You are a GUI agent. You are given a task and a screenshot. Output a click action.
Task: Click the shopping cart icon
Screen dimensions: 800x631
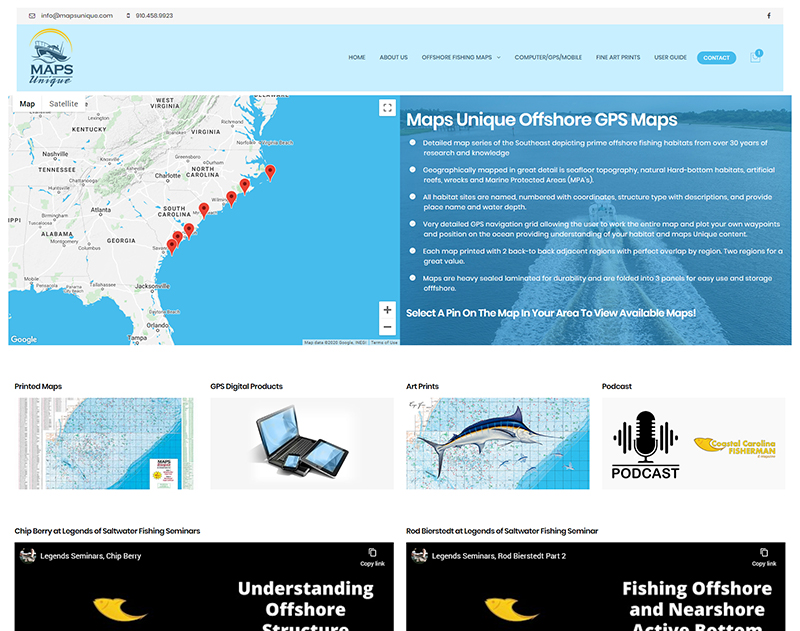(x=756, y=57)
